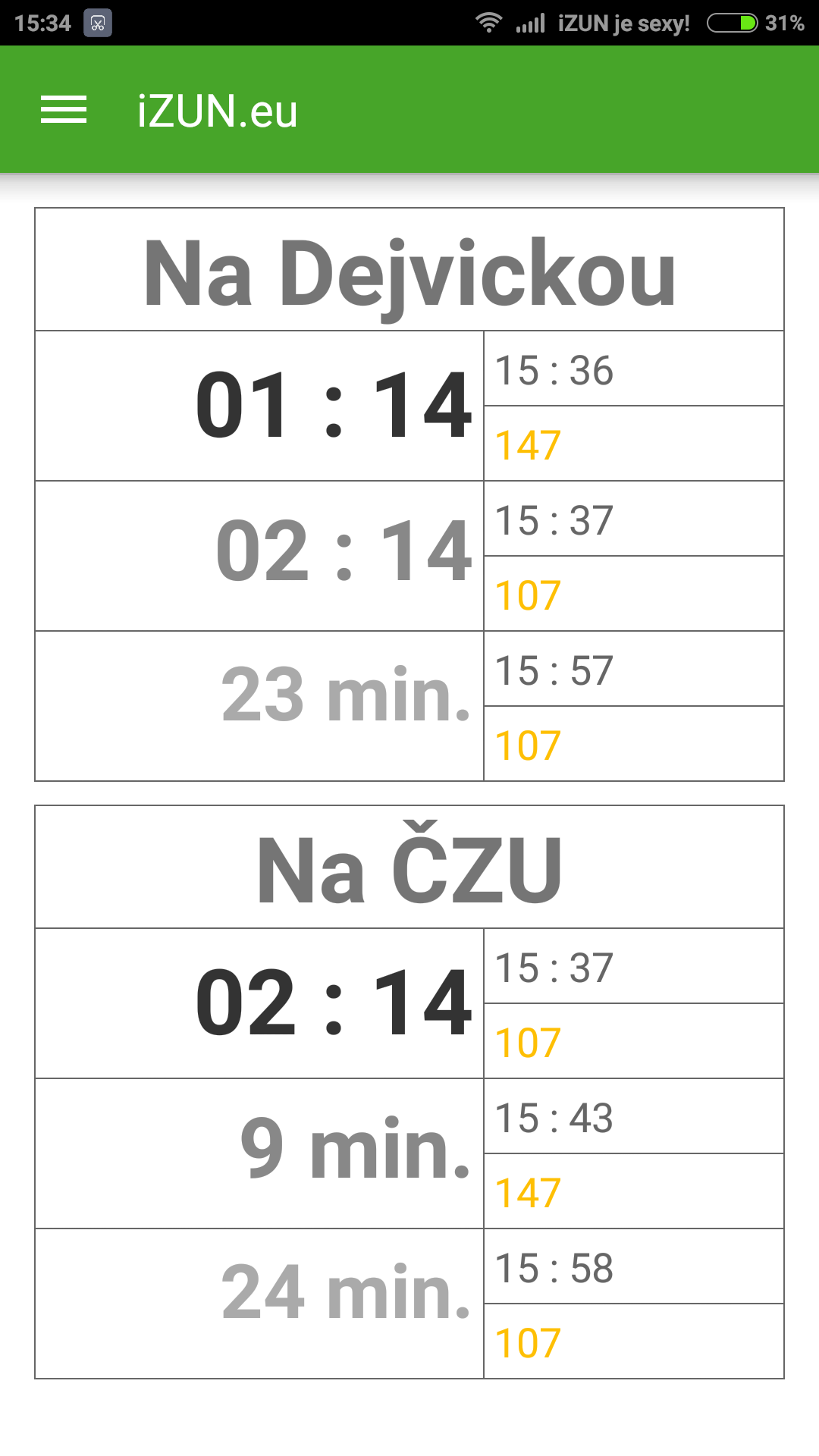Viewport: 819px width, 1456px height.
Task: Tap the screenshot icon in status bar
Action: coord(98,23)
